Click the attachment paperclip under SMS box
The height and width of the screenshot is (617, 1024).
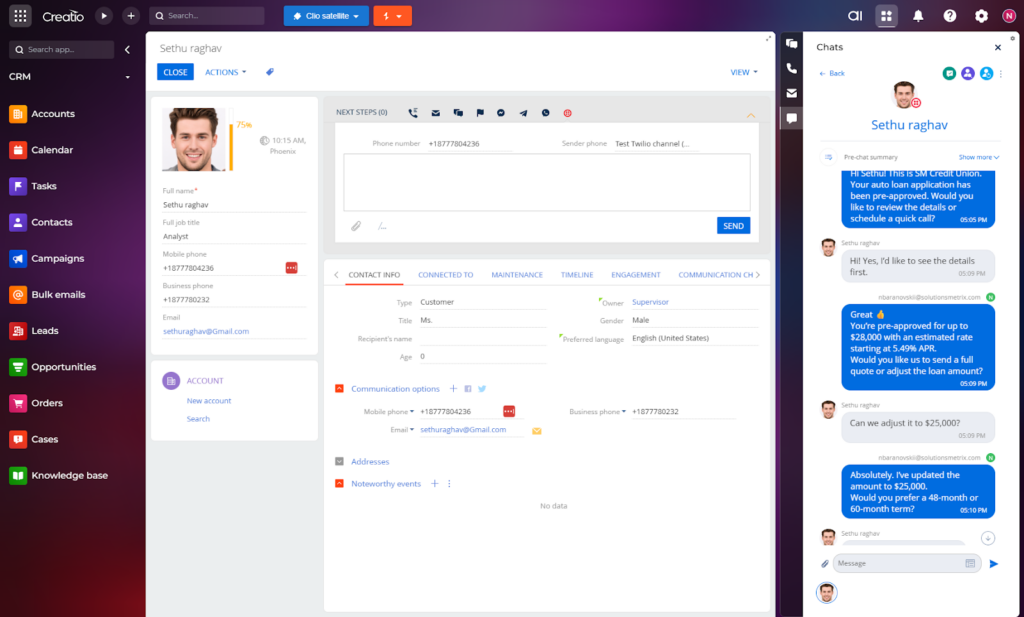tap(355, 226)
